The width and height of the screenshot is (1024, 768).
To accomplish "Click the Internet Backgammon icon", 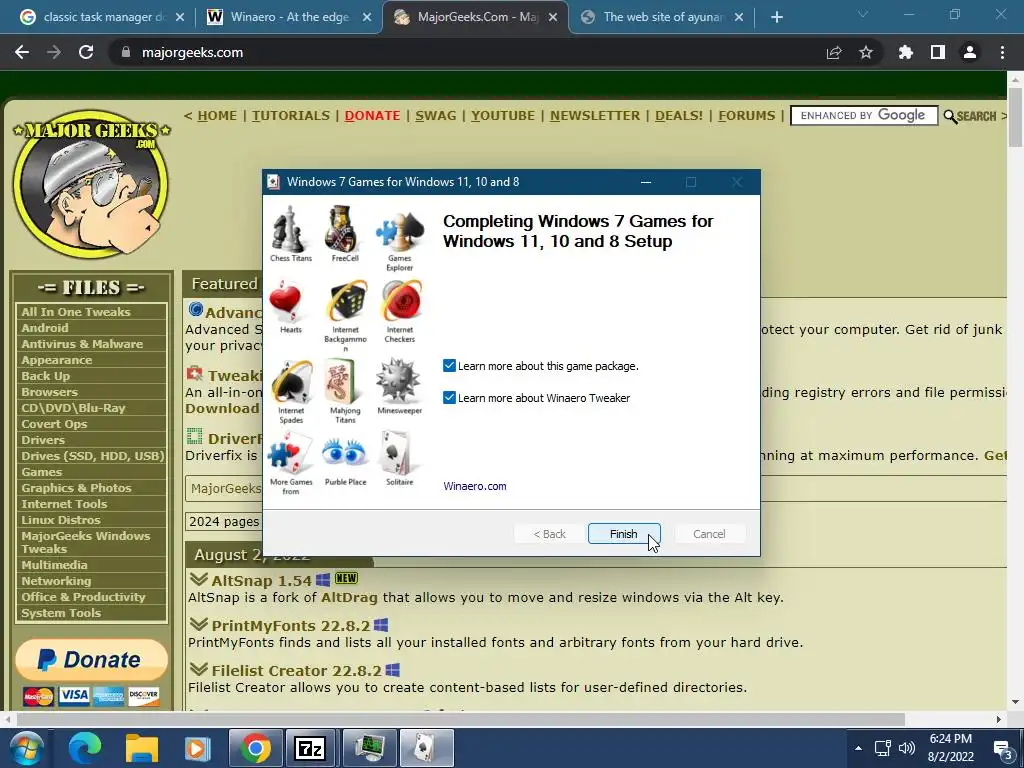I will [345, 302].
